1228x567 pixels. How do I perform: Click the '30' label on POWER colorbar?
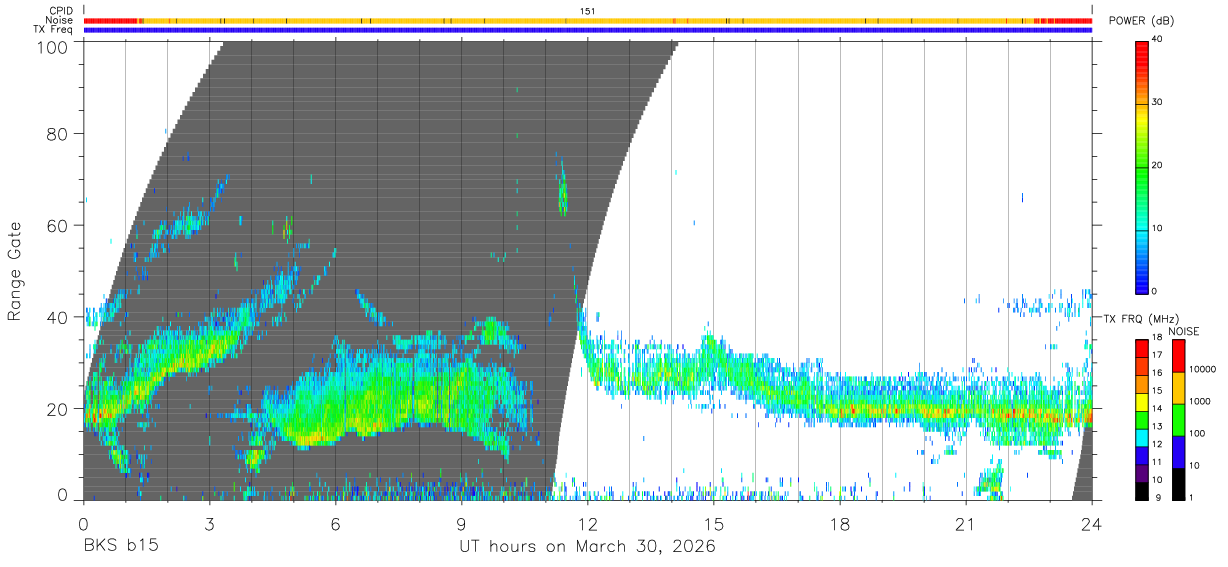[1158, 102]
